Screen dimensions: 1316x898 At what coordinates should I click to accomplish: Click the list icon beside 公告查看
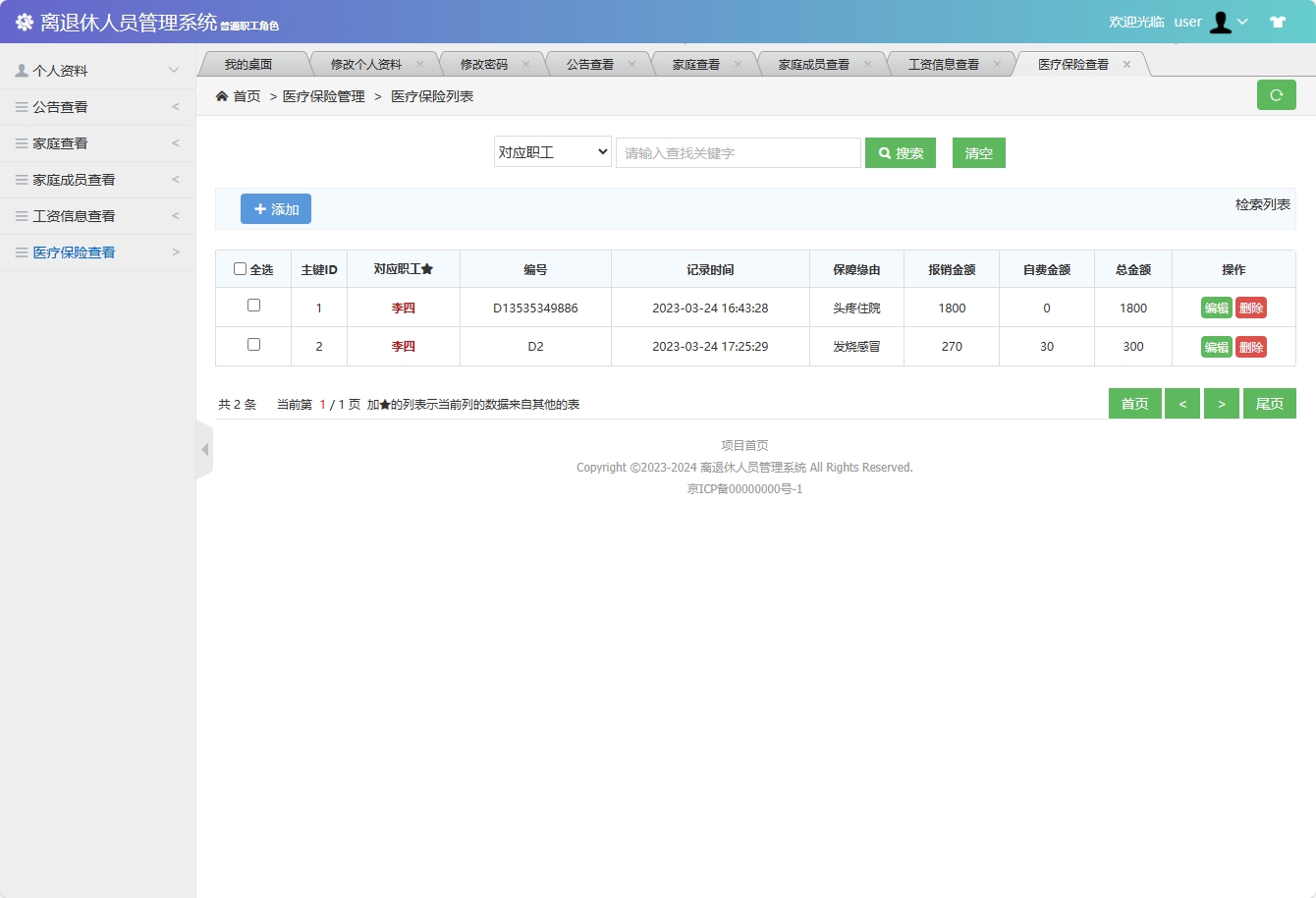[22, 106]
